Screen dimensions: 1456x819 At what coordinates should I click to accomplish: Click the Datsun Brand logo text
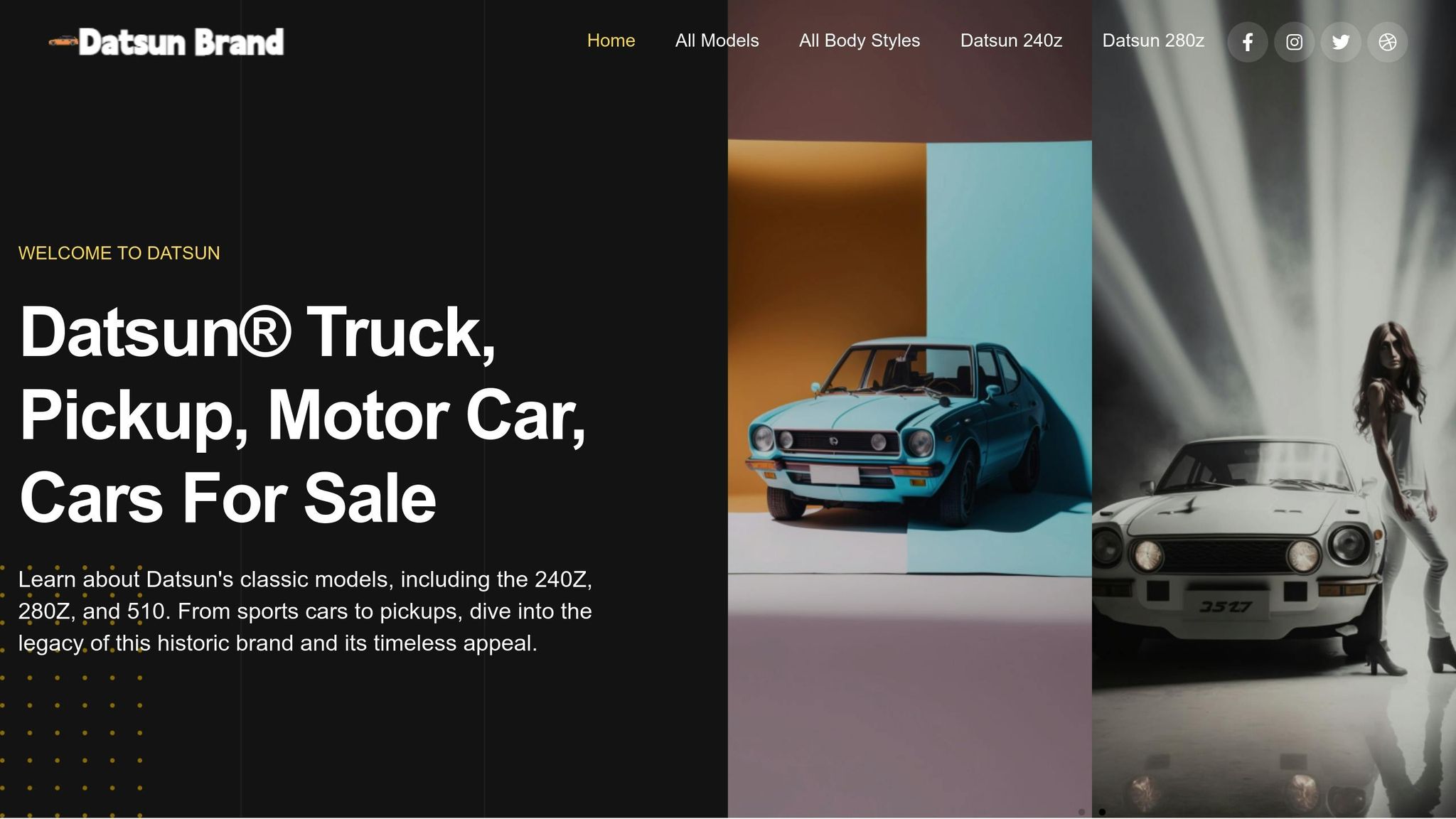(181, 42)
